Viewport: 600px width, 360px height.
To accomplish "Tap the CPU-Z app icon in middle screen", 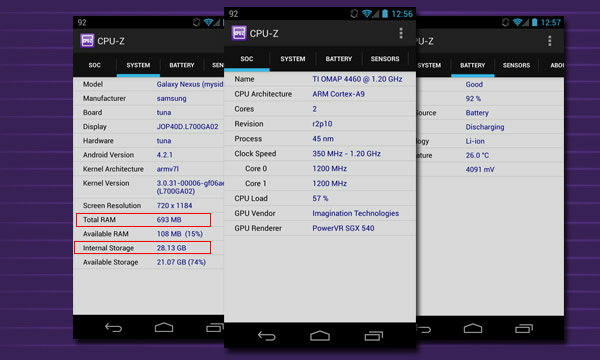I will pyautogui.click(x=239, y=33).
